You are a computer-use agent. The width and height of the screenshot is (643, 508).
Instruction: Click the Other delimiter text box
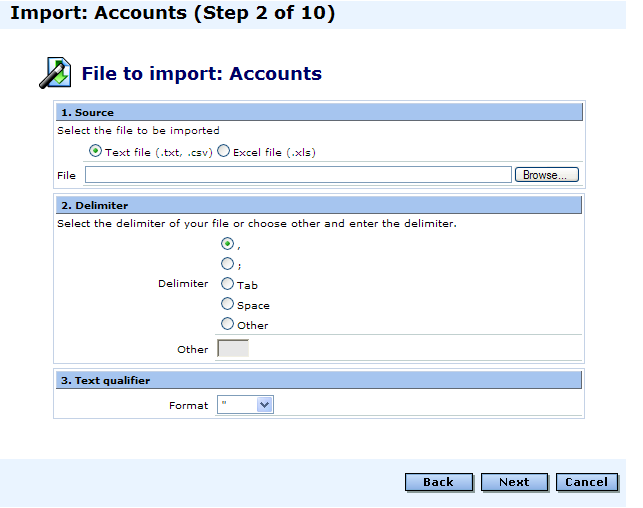[233, 349]
